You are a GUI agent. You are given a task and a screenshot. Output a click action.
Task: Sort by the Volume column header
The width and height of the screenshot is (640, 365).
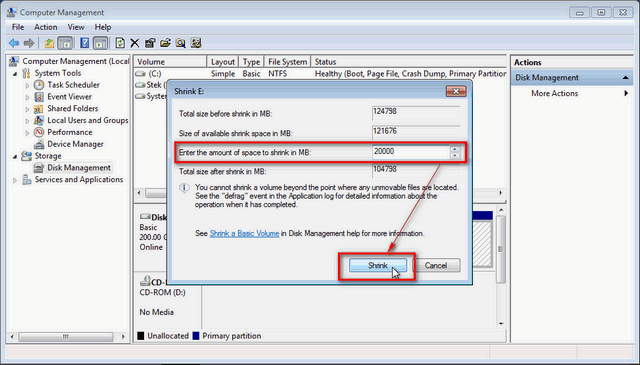170,62
